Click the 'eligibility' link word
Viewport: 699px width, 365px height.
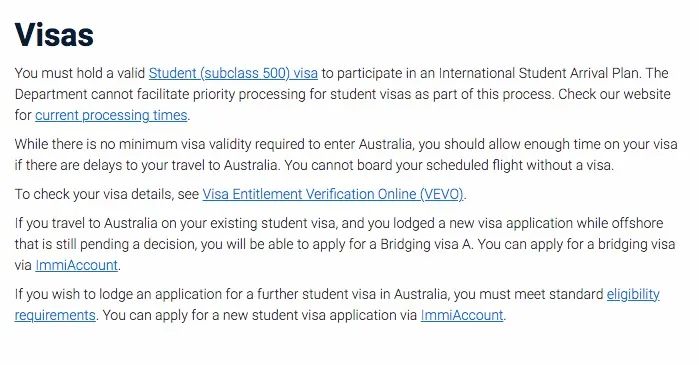[x=633, y=294]
